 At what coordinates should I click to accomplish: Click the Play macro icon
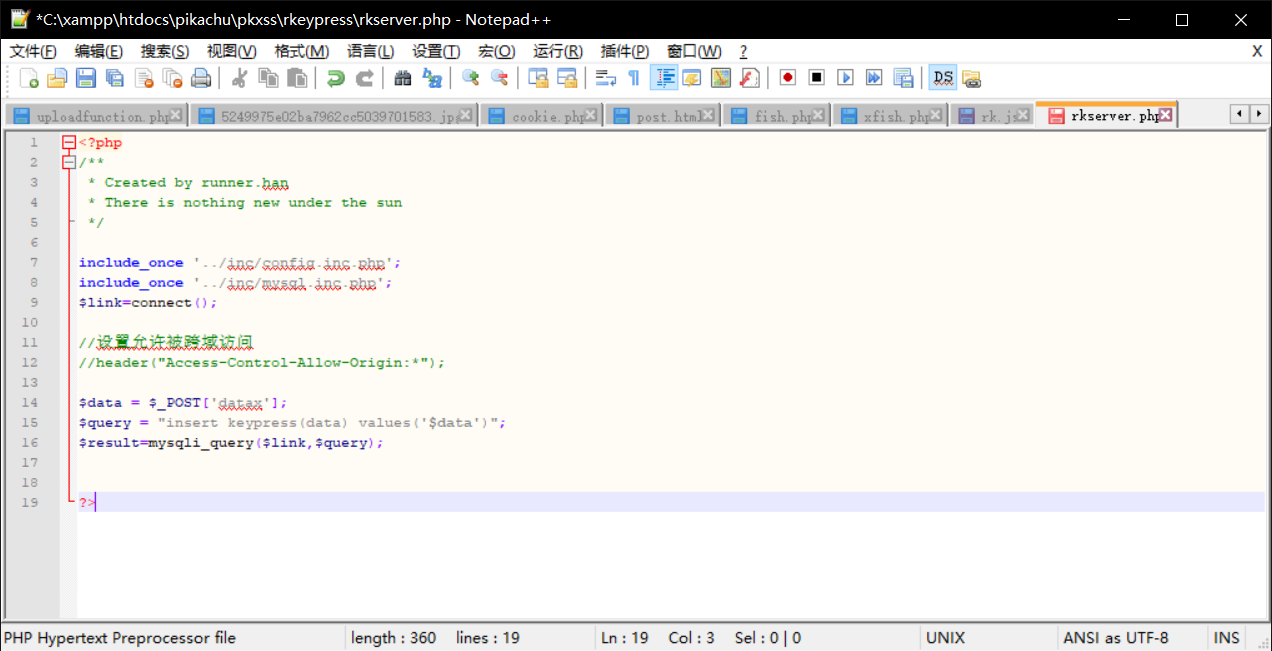[845, 78]
